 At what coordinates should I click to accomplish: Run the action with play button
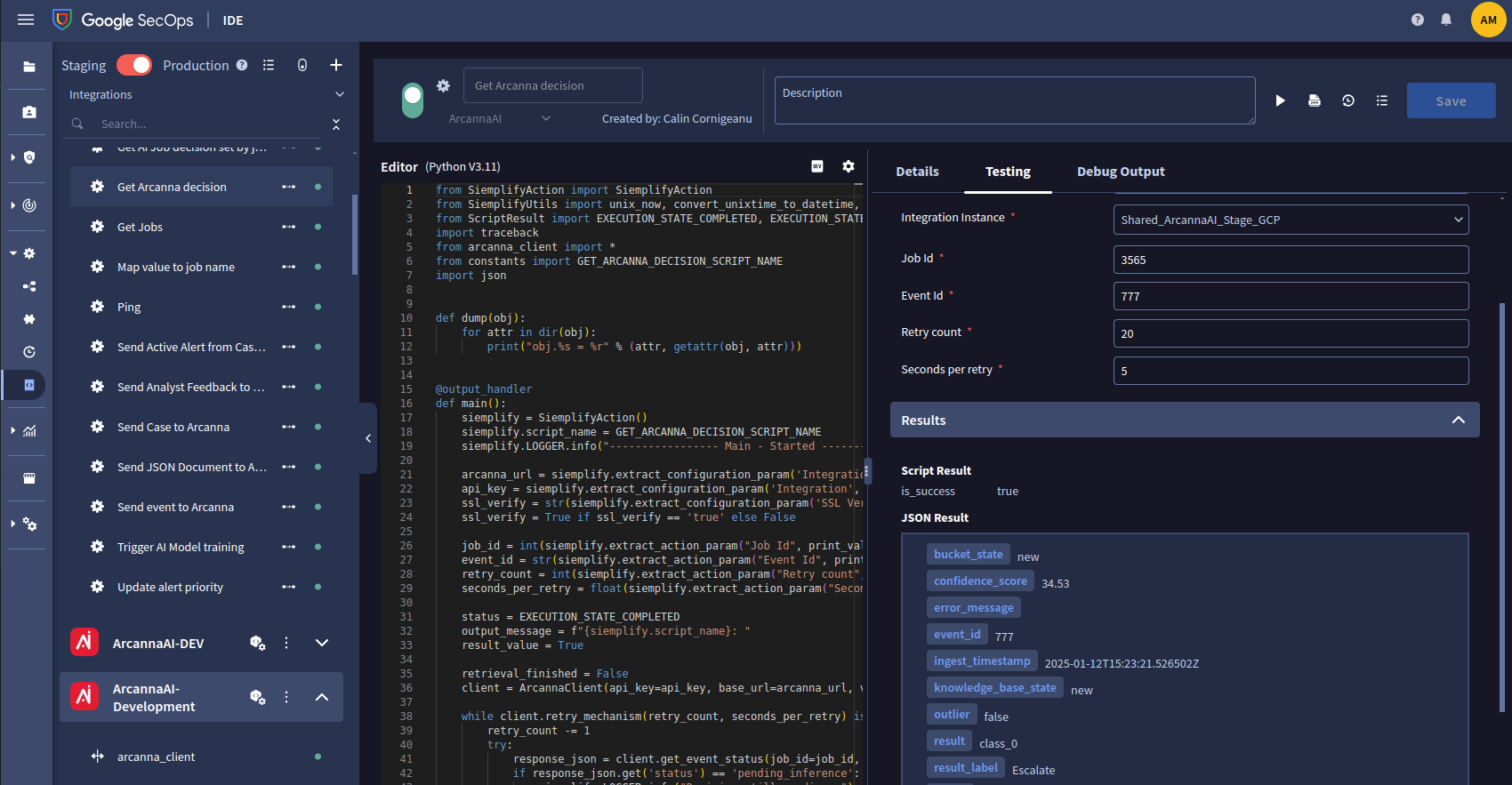tap(1281, 100)
